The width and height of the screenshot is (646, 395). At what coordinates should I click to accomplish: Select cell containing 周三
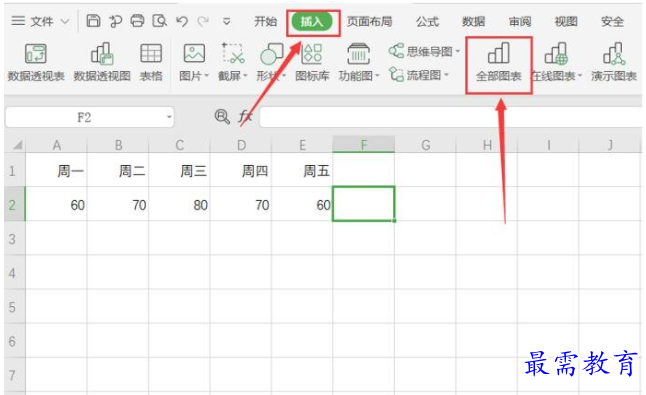[180, 170]
